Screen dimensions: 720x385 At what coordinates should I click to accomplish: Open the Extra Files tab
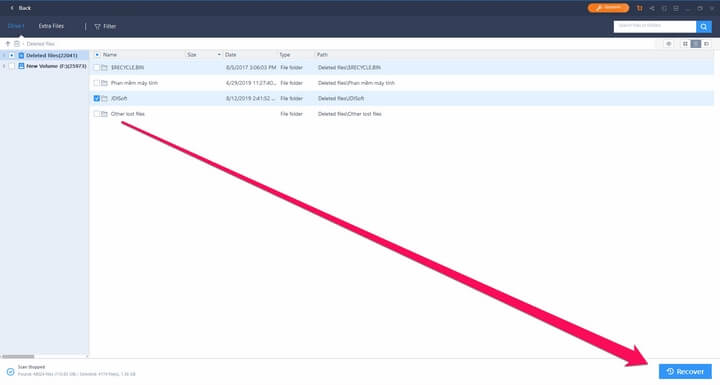[51, 26]
